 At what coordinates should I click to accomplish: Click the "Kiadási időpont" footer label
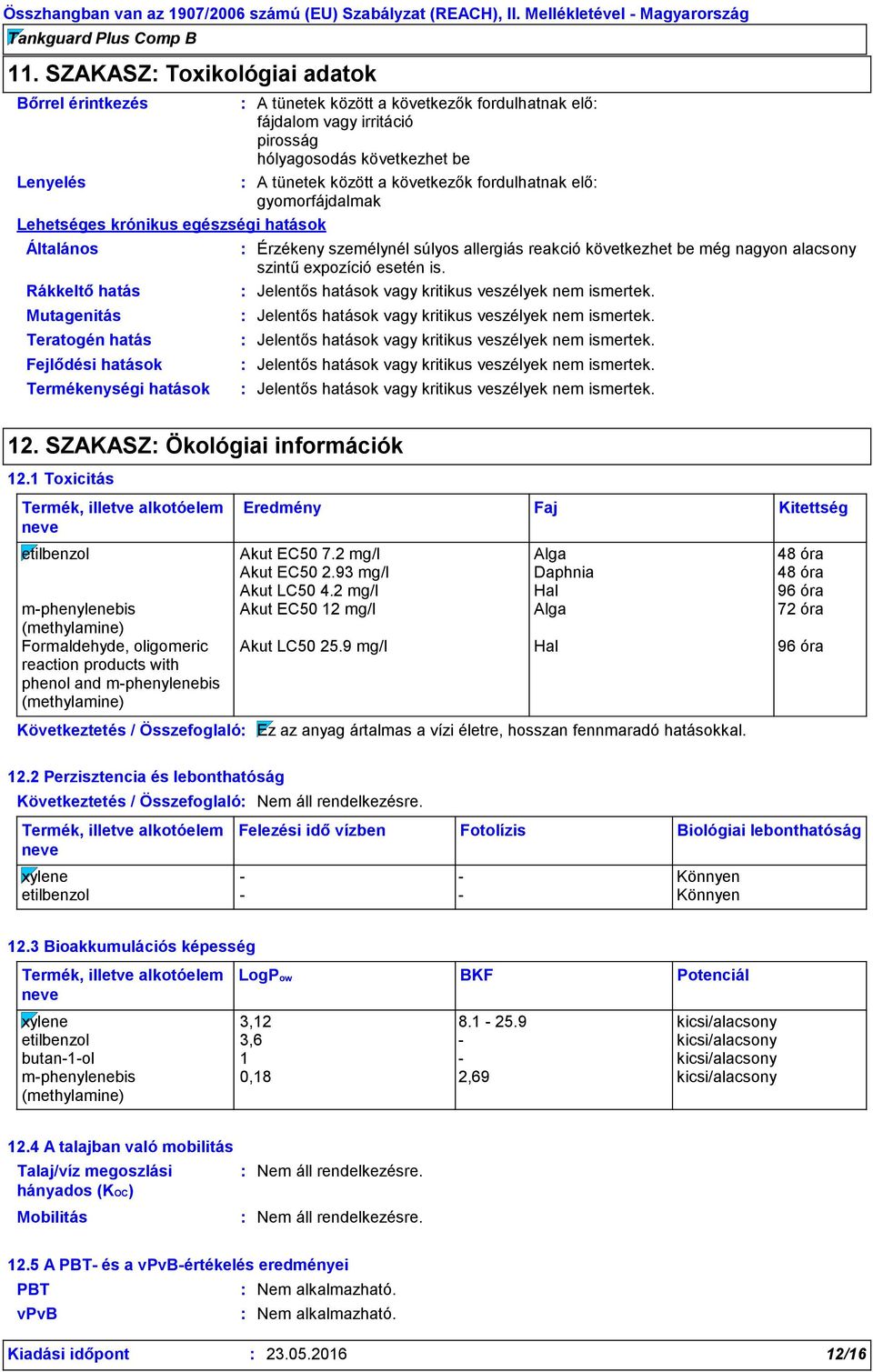pos(69,1355)
